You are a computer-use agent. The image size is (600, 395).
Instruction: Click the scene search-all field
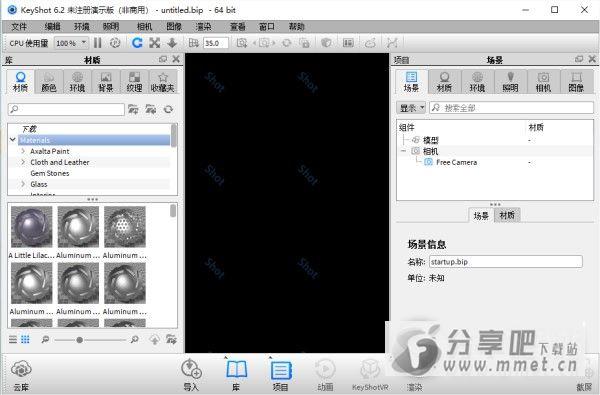(511, 108)
